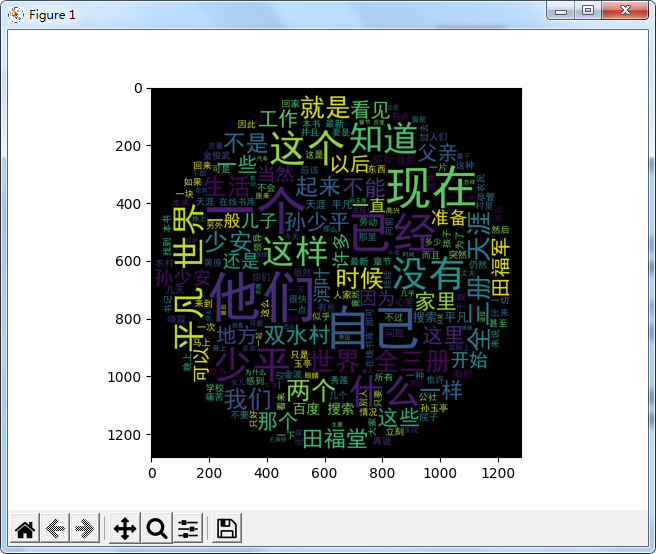The image size is (656, 554).
Task: Click the word 准备 in word cloud
Action: (449, 218)
